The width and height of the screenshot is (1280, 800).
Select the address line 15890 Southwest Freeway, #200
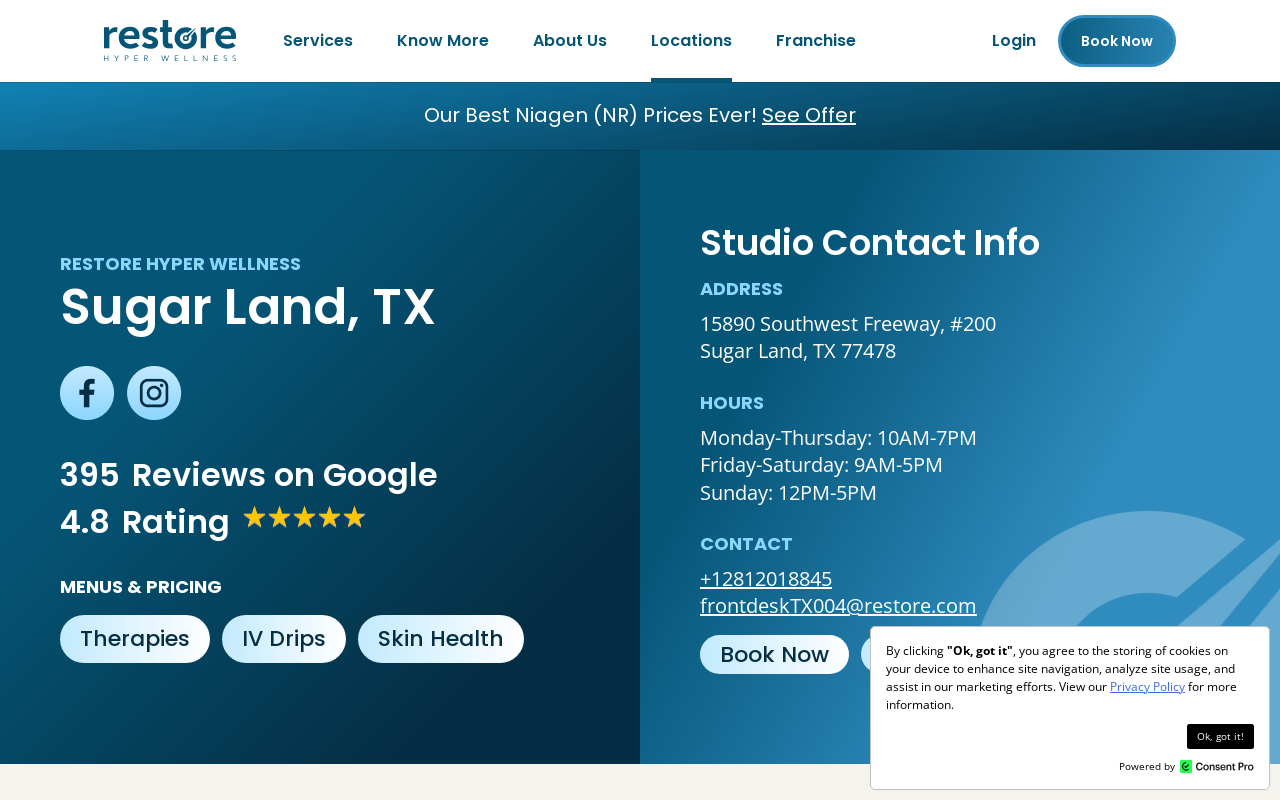tap(848, 324)
